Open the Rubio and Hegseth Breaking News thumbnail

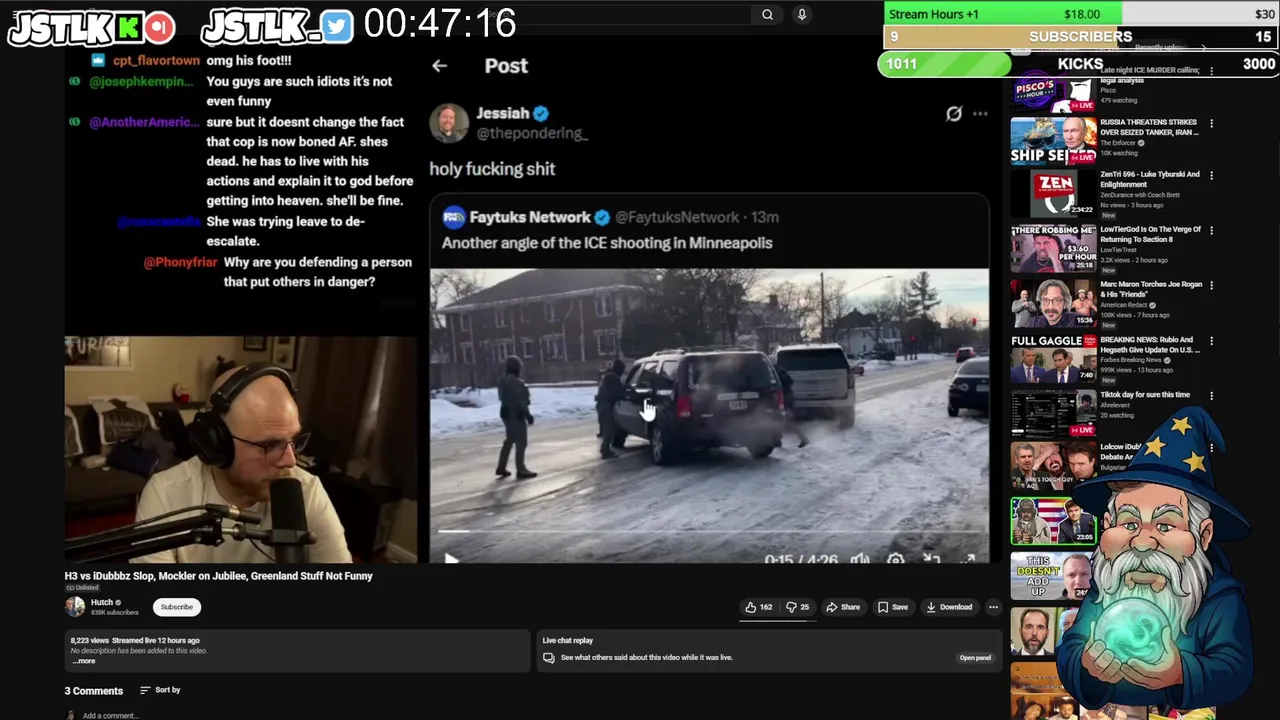click(1052, 359)
